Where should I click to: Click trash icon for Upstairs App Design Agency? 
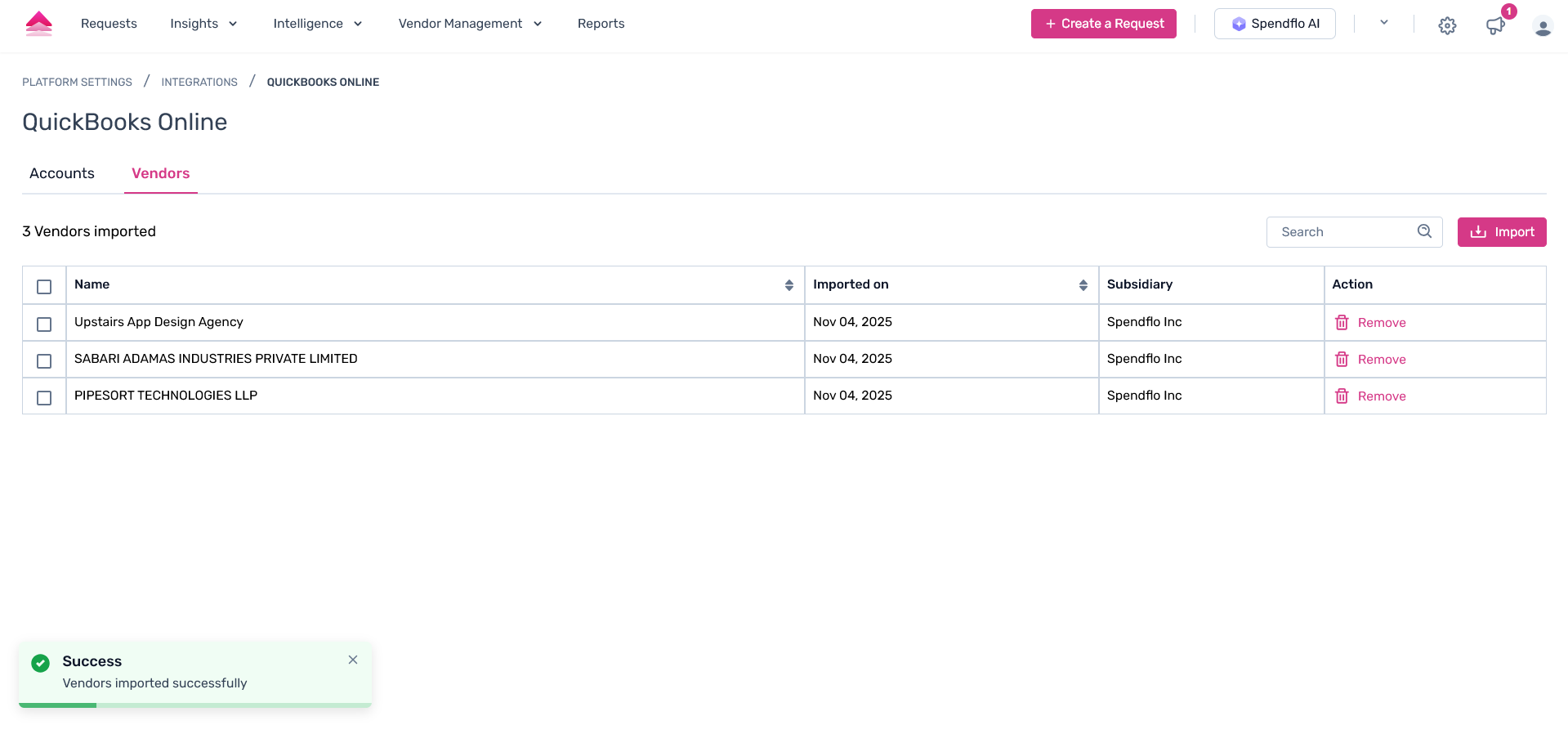[x=1342, y=322]
